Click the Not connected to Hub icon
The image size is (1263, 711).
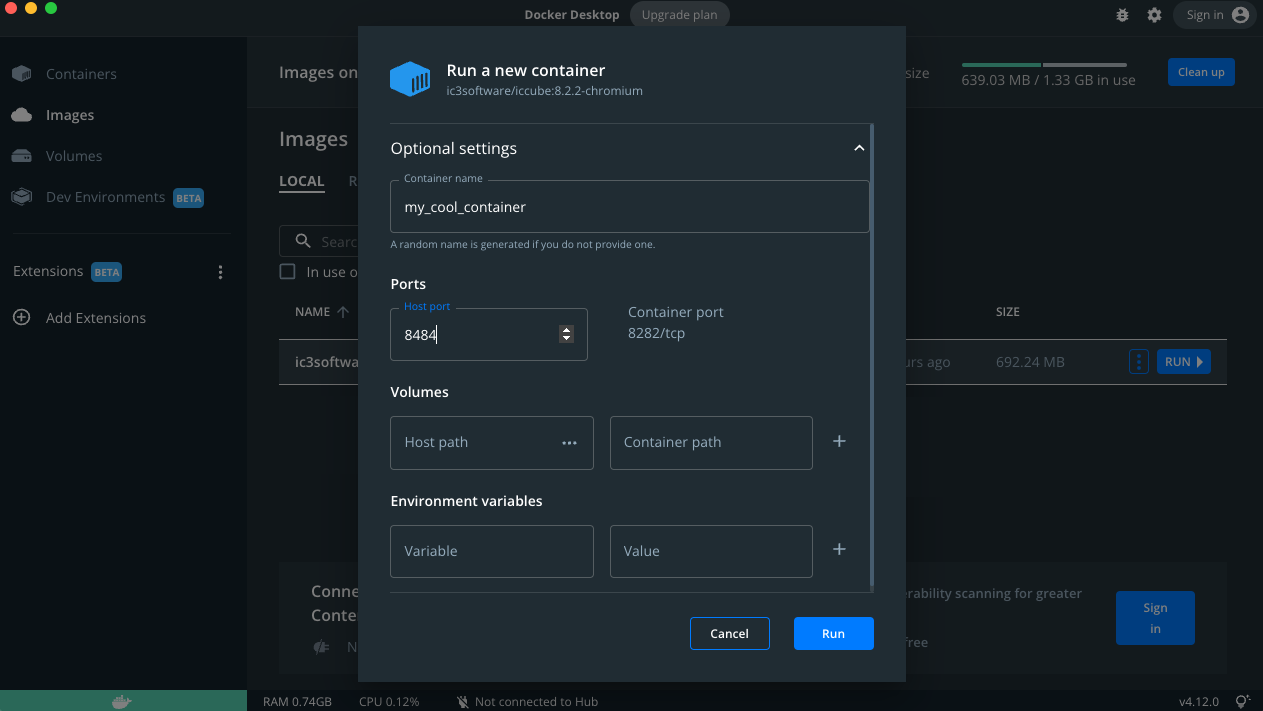[463, 702]
